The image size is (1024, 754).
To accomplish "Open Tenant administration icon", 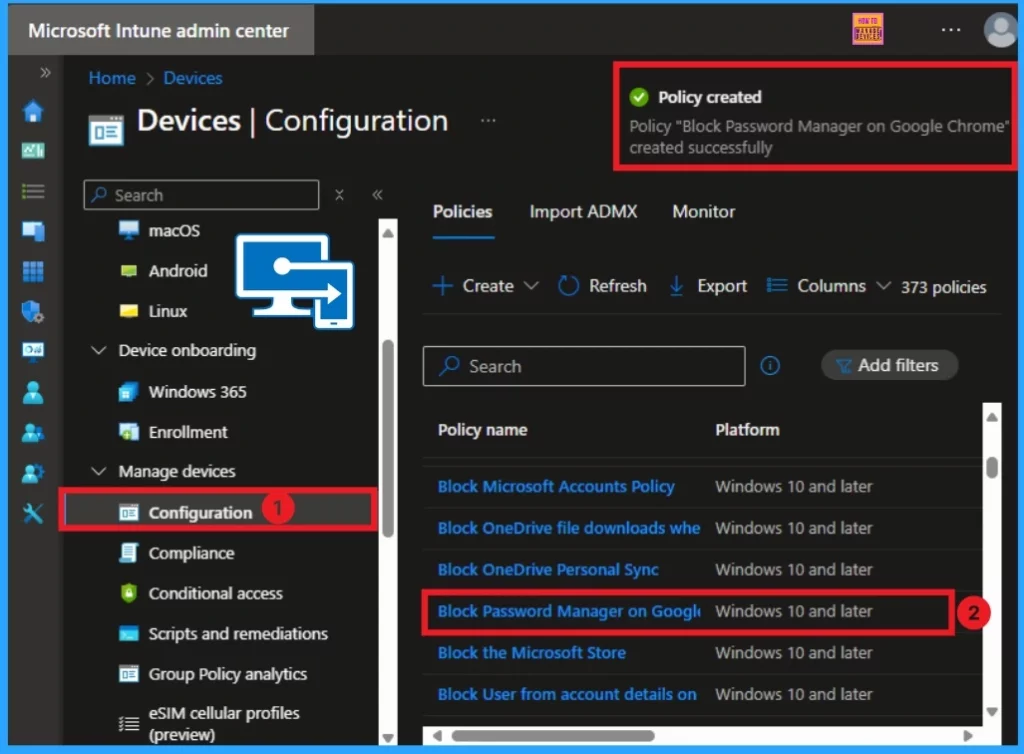I will click(33, 473).
